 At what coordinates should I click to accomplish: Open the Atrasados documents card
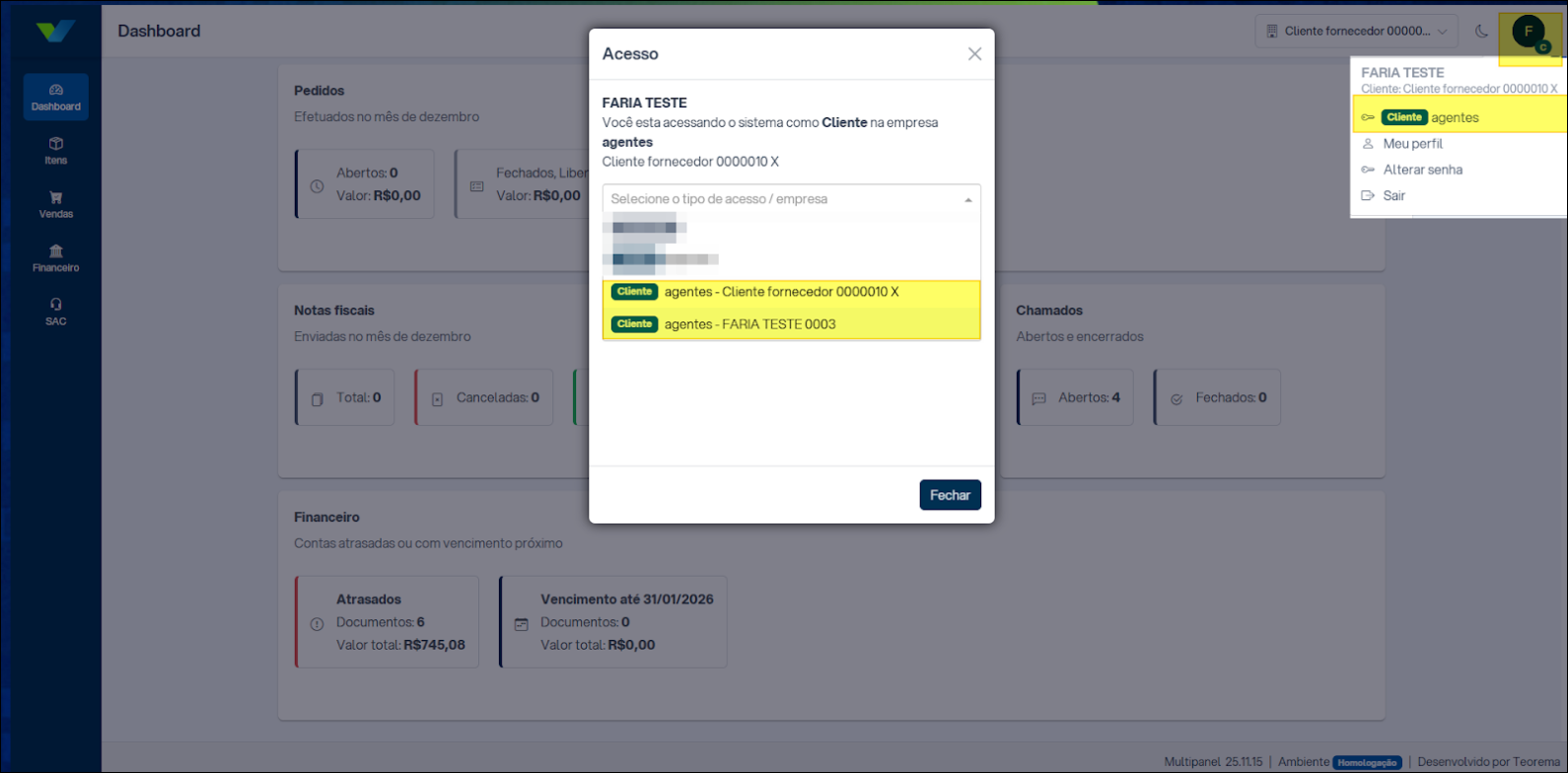[387, 622]
